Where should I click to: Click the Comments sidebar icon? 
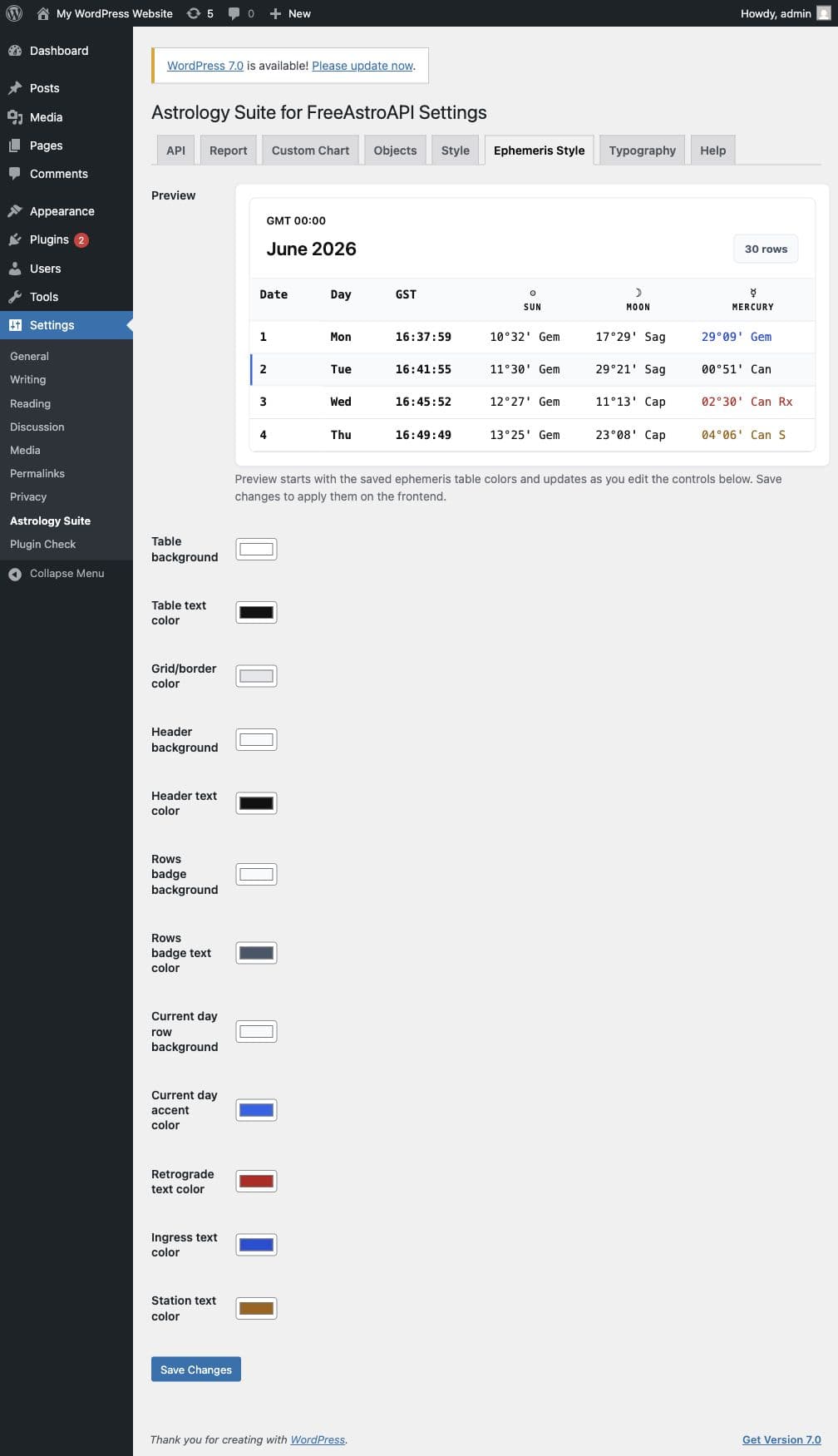[15, 174]
